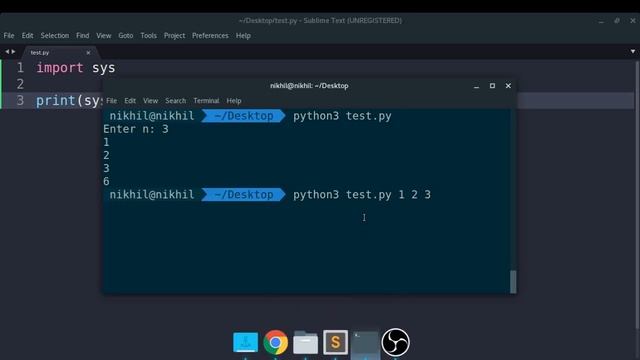Click the second '~/Desktop' prompt segment
Viewport: 640px width, 360px height.
click(x=243, y=195)
